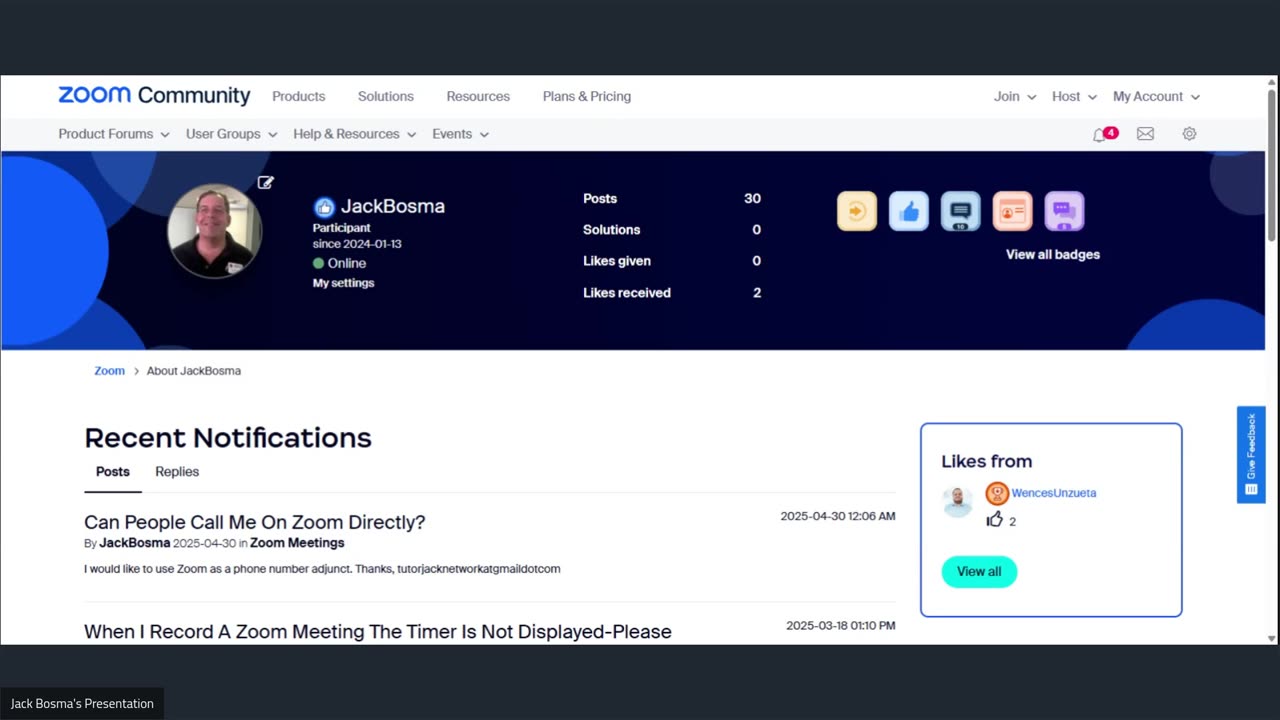
Task: Click the 2025-03-18 01:10 PM timestamp
Action: click(x=841, y=626)
